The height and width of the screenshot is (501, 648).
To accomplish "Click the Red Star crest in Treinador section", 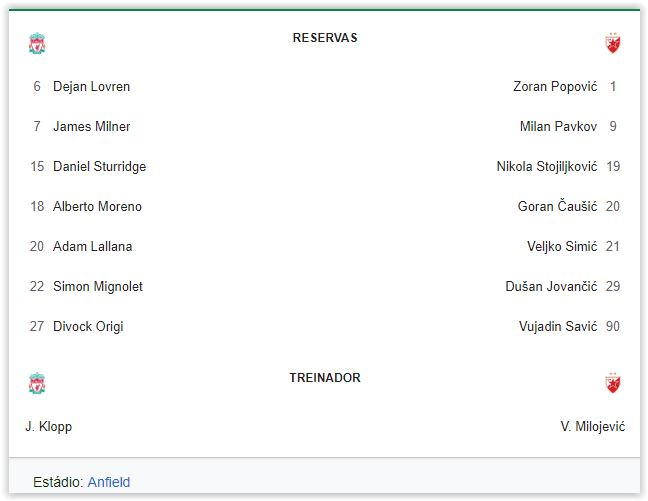I will (x=612, y=383).
